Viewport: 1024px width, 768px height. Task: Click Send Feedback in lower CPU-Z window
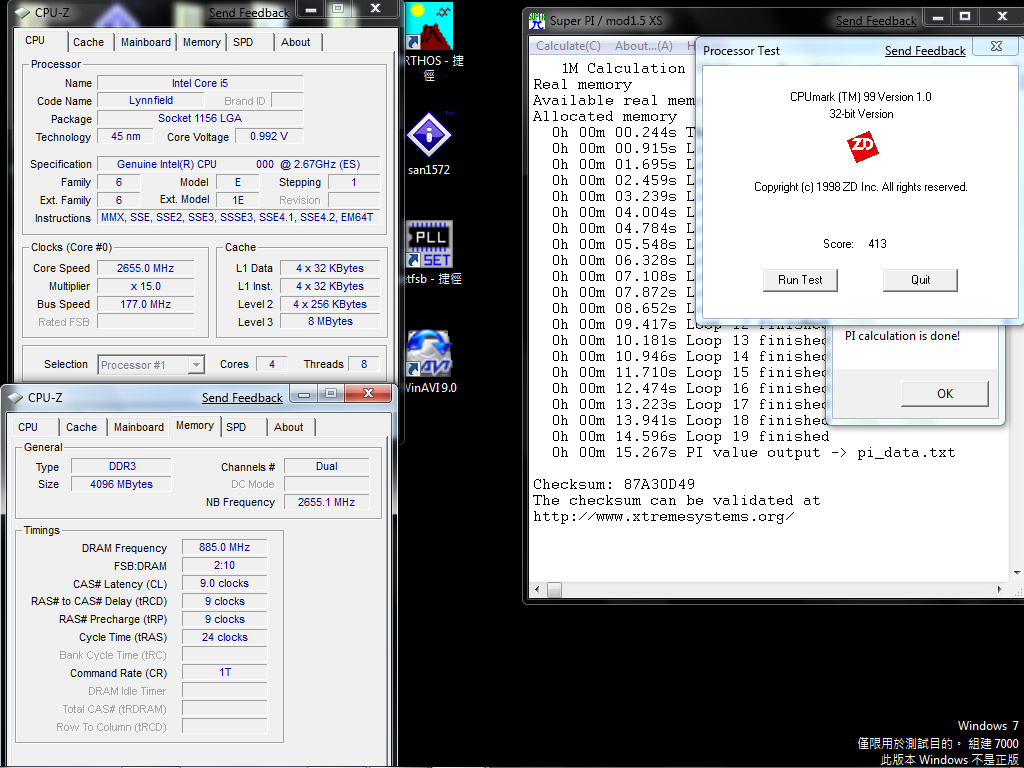[242, 398]
